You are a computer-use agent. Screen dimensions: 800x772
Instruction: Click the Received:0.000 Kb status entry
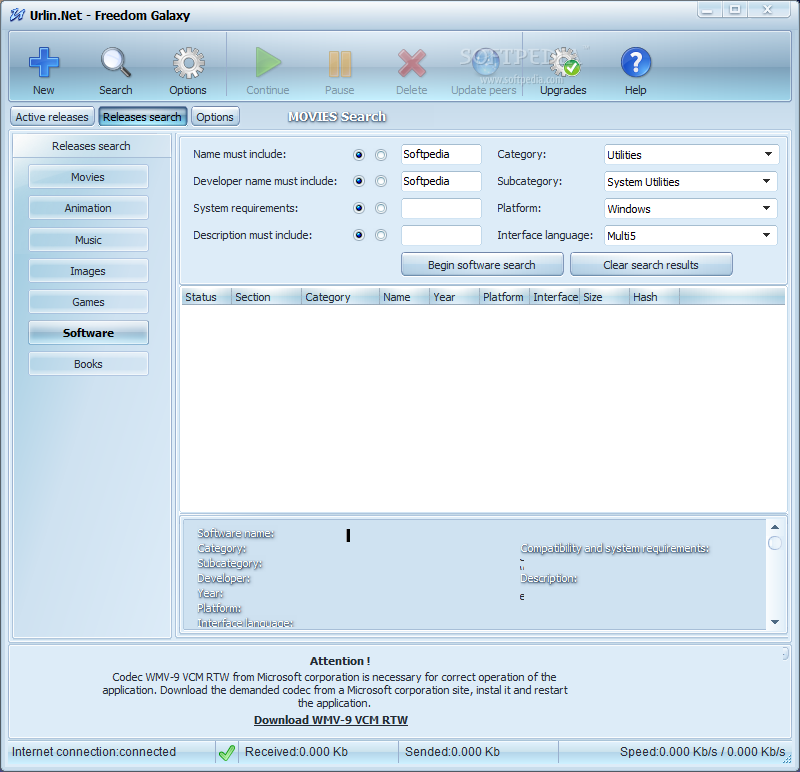tap(296, 752)
